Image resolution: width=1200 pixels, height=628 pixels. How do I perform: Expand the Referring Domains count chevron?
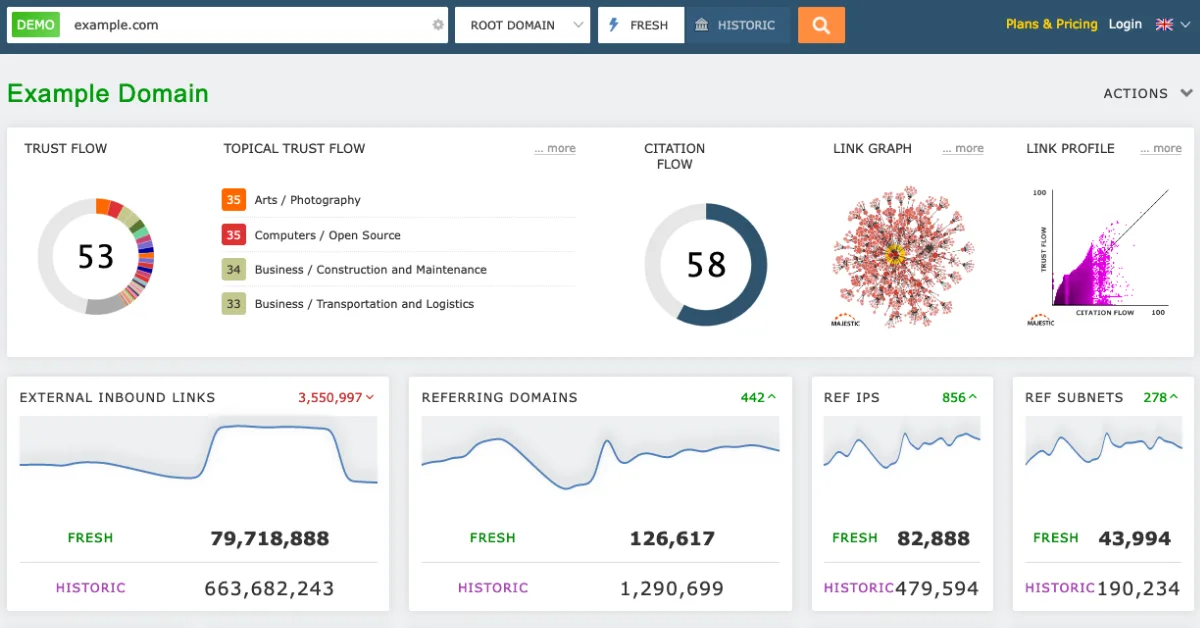tap(770, 396)
